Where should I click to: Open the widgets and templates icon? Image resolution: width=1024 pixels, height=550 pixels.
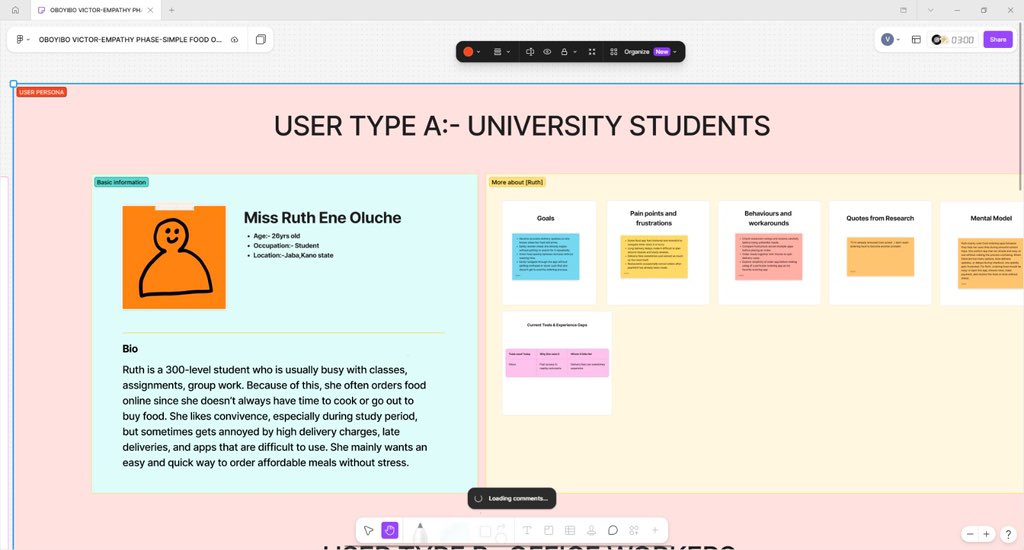pyautogui.click(x=633, y=530)
